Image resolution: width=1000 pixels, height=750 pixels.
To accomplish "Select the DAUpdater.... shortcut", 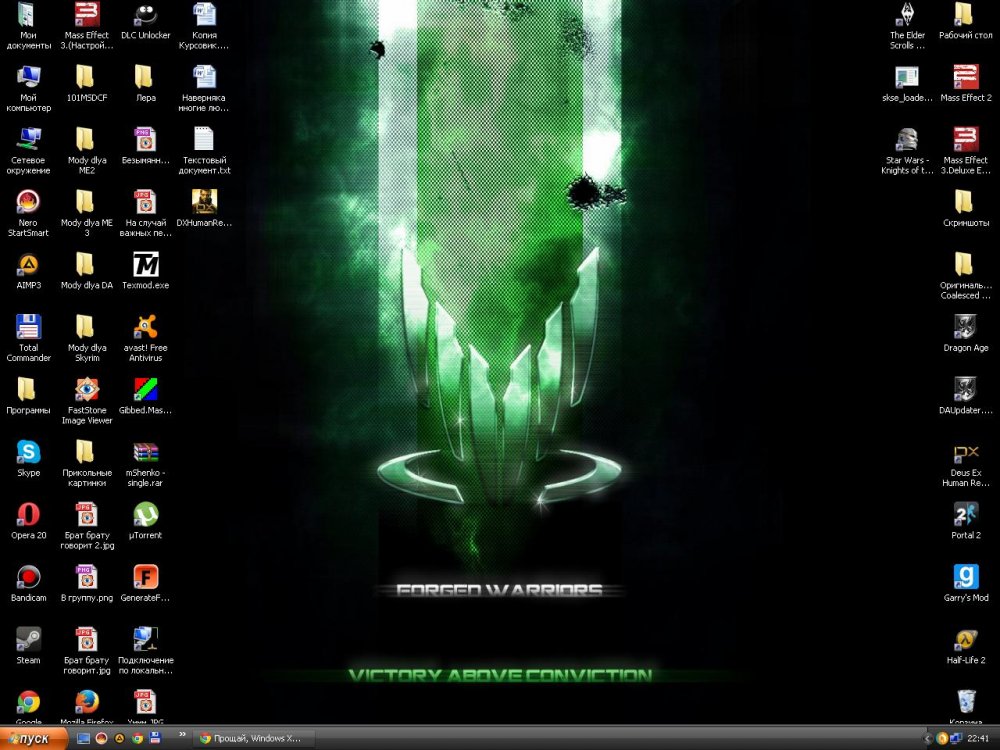I will tap(966, 395).
